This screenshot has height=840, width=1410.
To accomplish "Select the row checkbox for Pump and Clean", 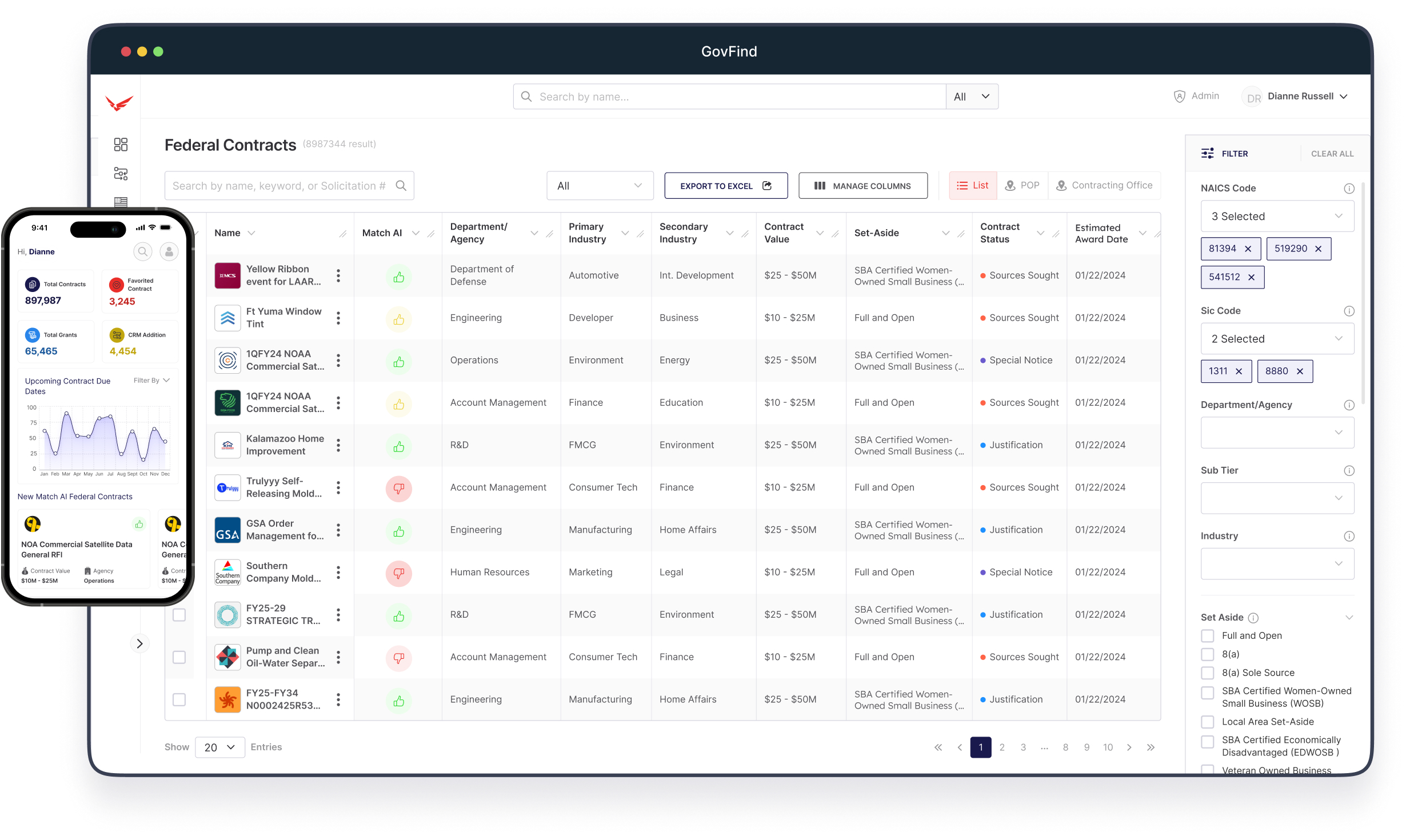I will [x=179, y=657].
